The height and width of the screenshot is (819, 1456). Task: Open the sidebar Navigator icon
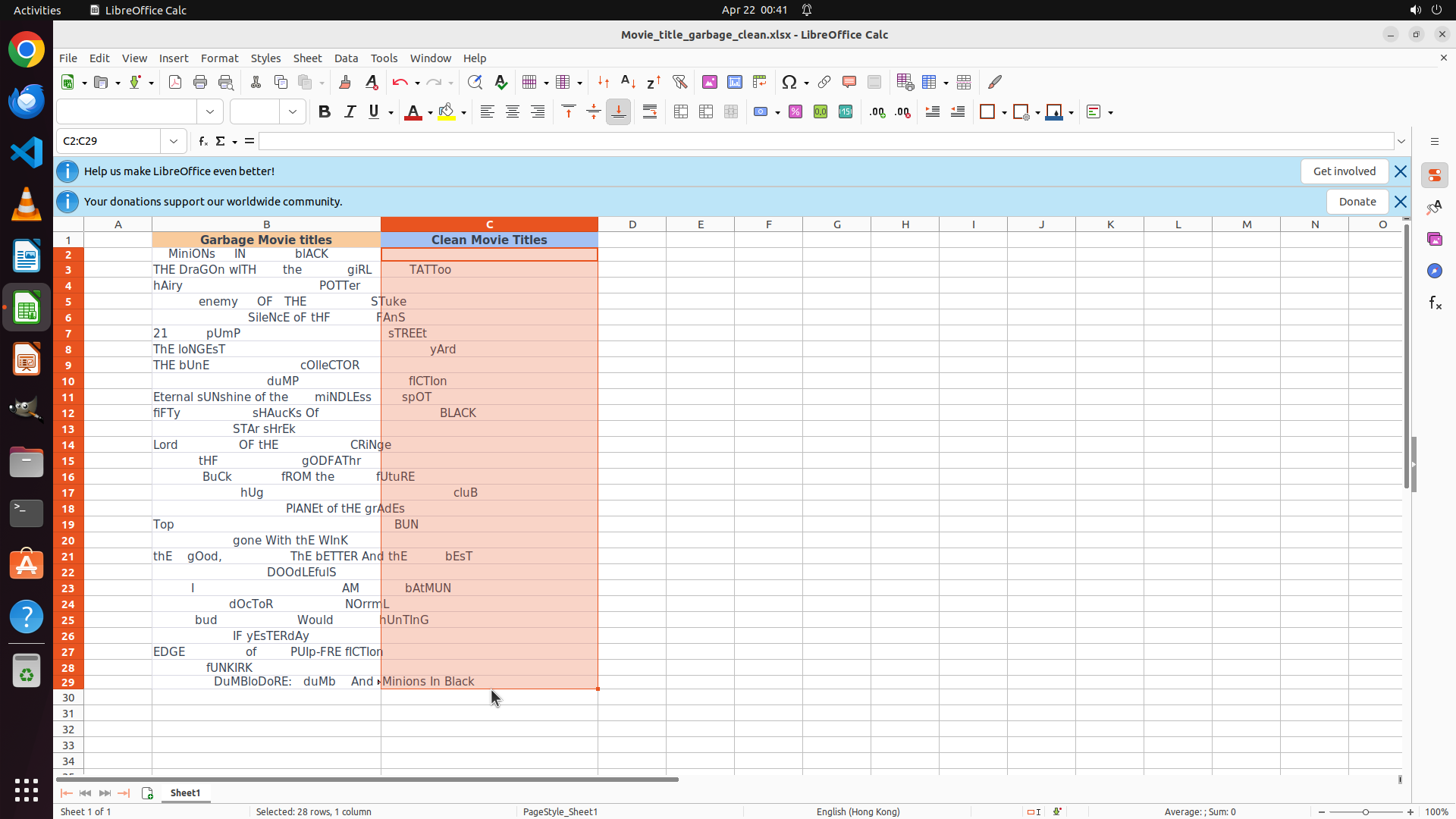[x=1434, y=271]
